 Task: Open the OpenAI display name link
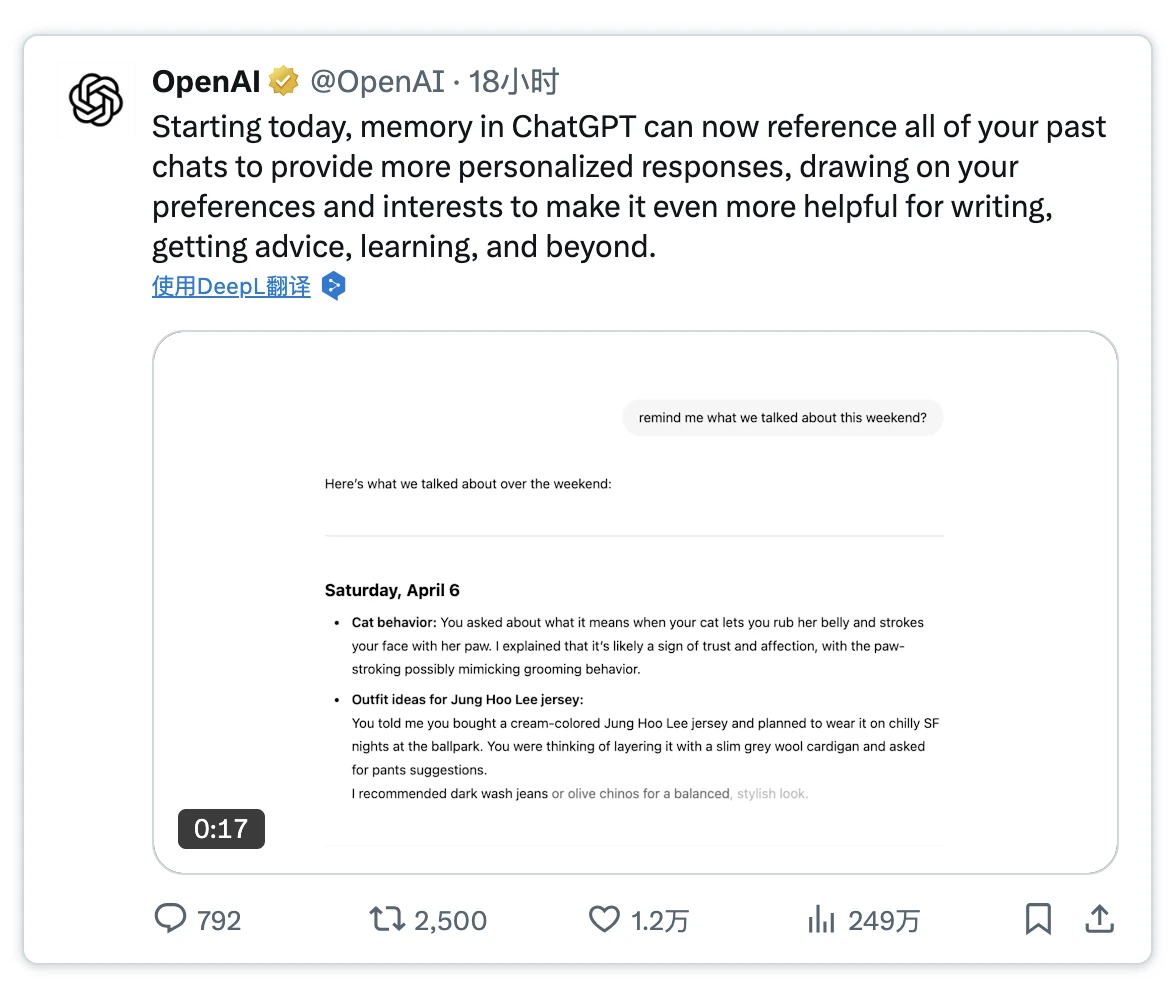206,82
